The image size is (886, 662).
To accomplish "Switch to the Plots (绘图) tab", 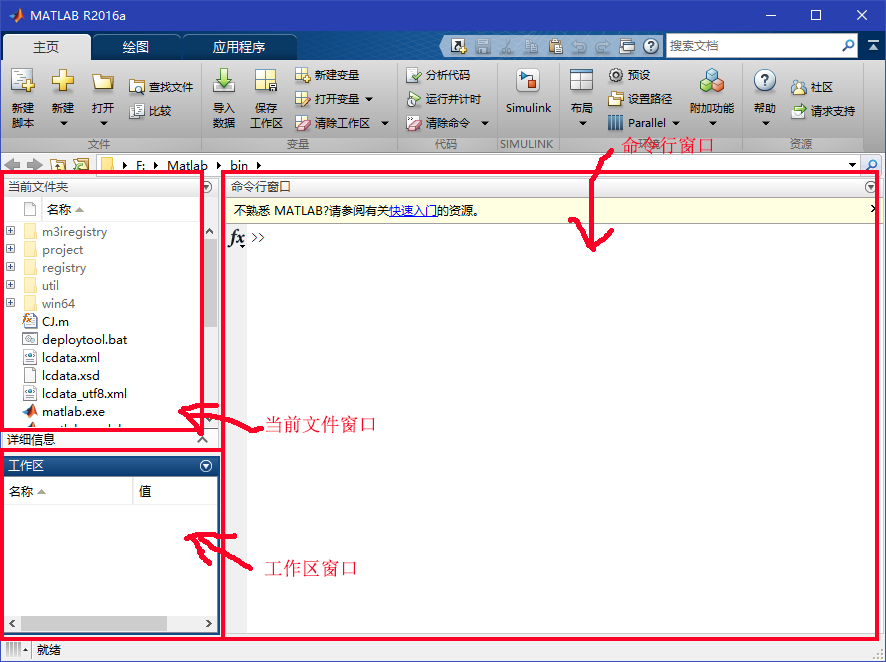I will [x=136, y=47].
